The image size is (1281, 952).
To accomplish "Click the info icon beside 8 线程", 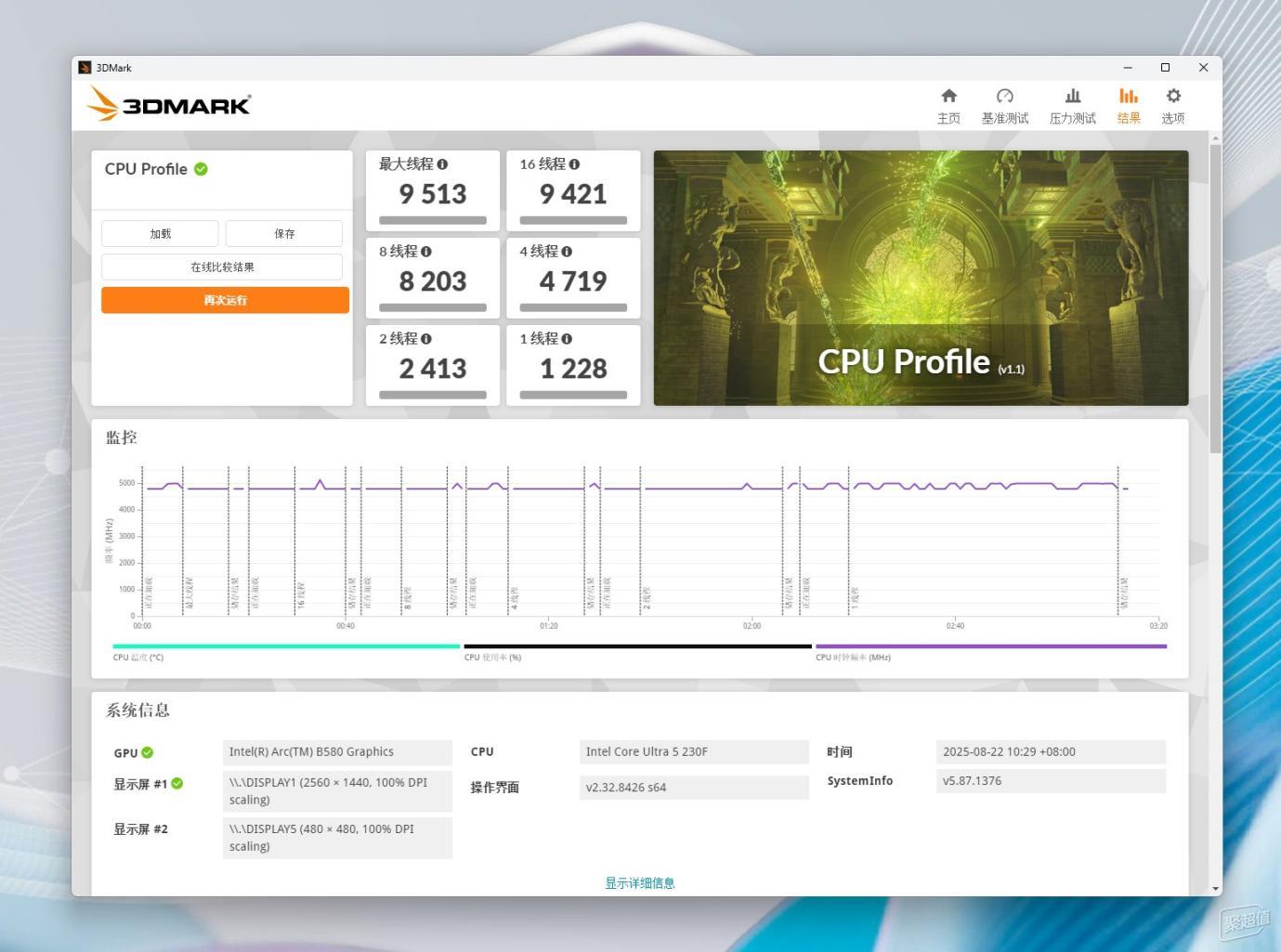I will point(426,252).
